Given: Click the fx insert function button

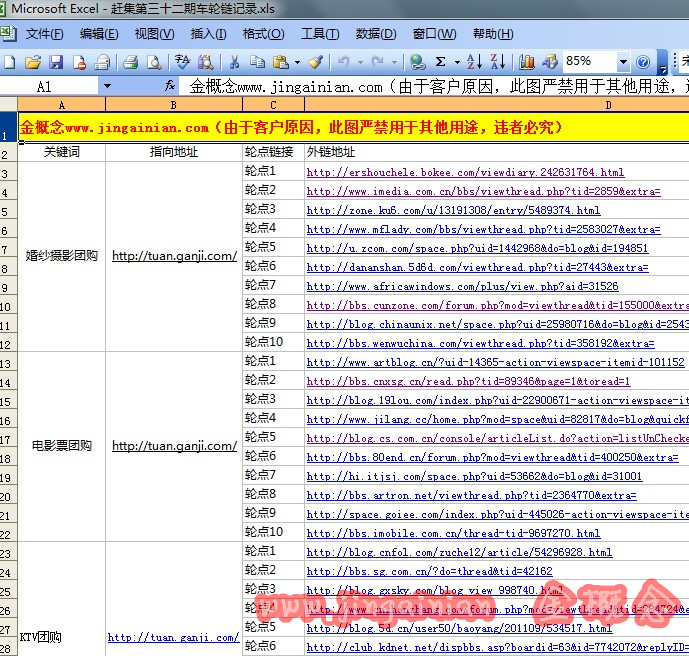Looking at the screenshot, I should (x=170, y=87).
